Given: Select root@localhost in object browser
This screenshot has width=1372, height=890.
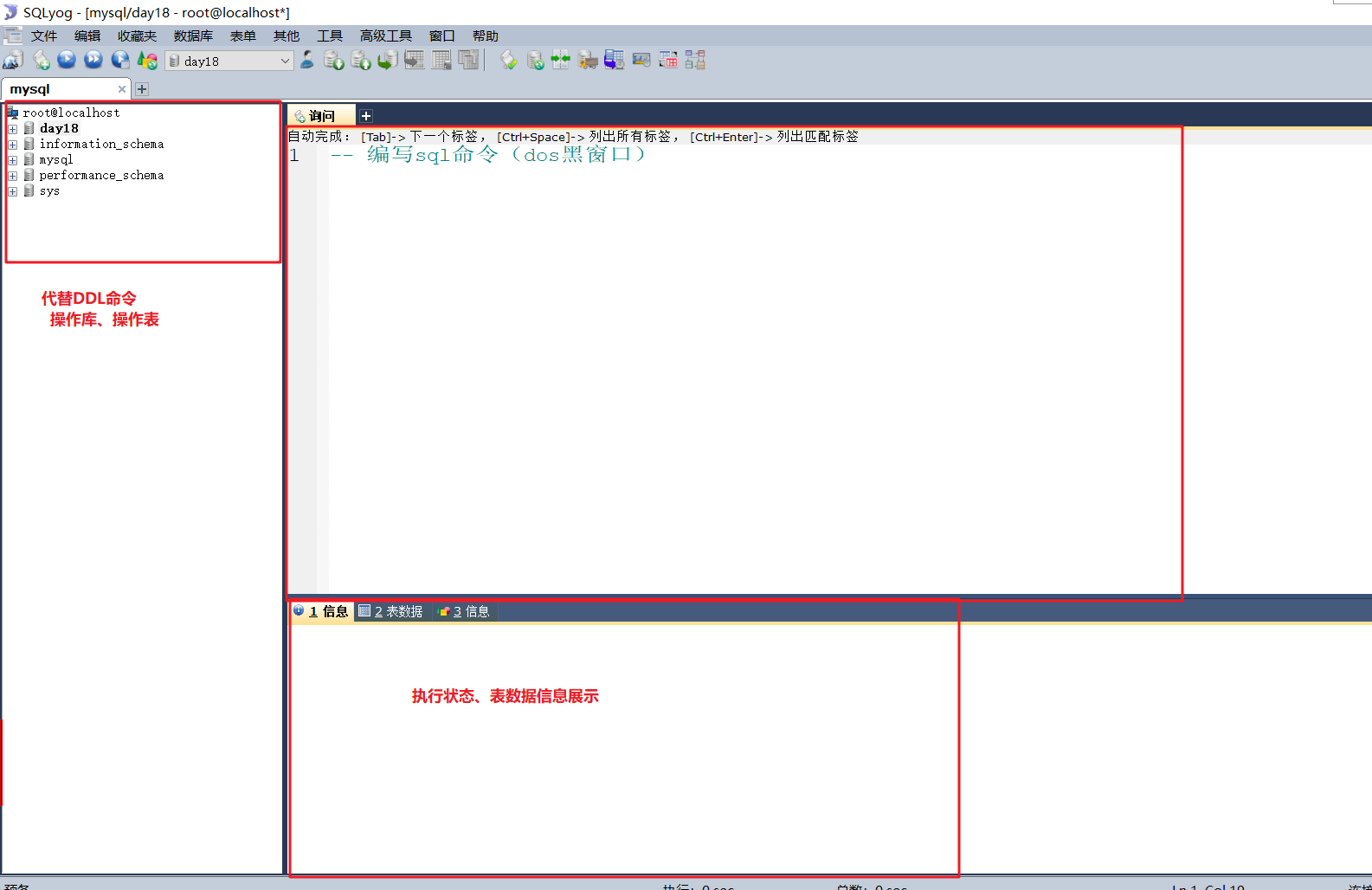Looking at the screenshot, I should (x=71, y=113).
